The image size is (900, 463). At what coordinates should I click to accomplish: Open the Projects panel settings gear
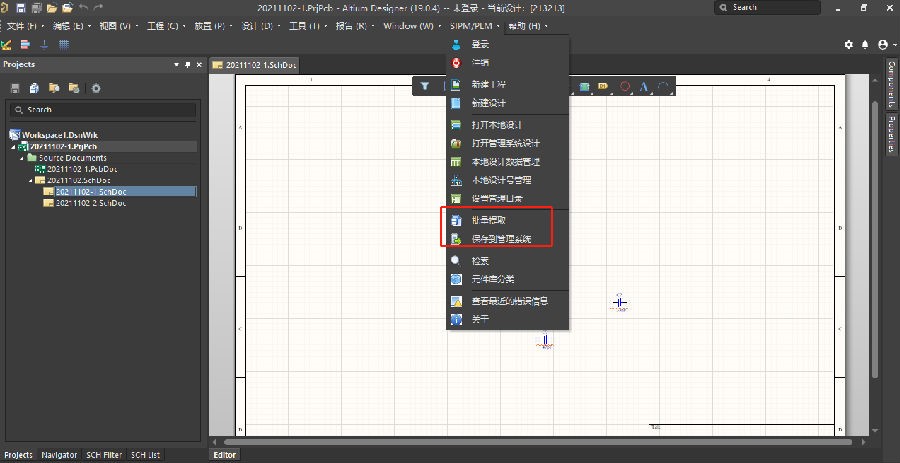(96, 88)
